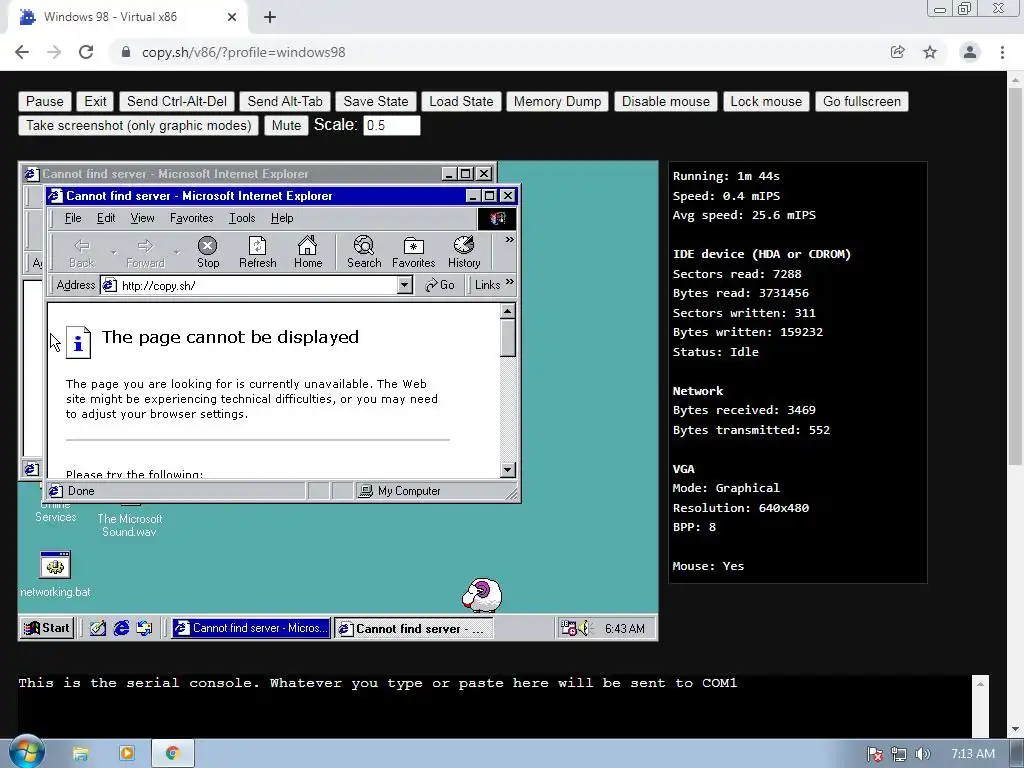The width and height of the screenshot is (1024, 768).
Task: Click the Load State button
Action: click(461, 101)
